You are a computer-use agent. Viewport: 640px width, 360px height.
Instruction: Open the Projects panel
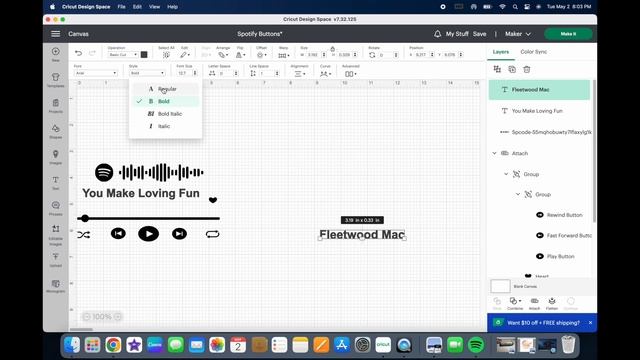[56, 103]
